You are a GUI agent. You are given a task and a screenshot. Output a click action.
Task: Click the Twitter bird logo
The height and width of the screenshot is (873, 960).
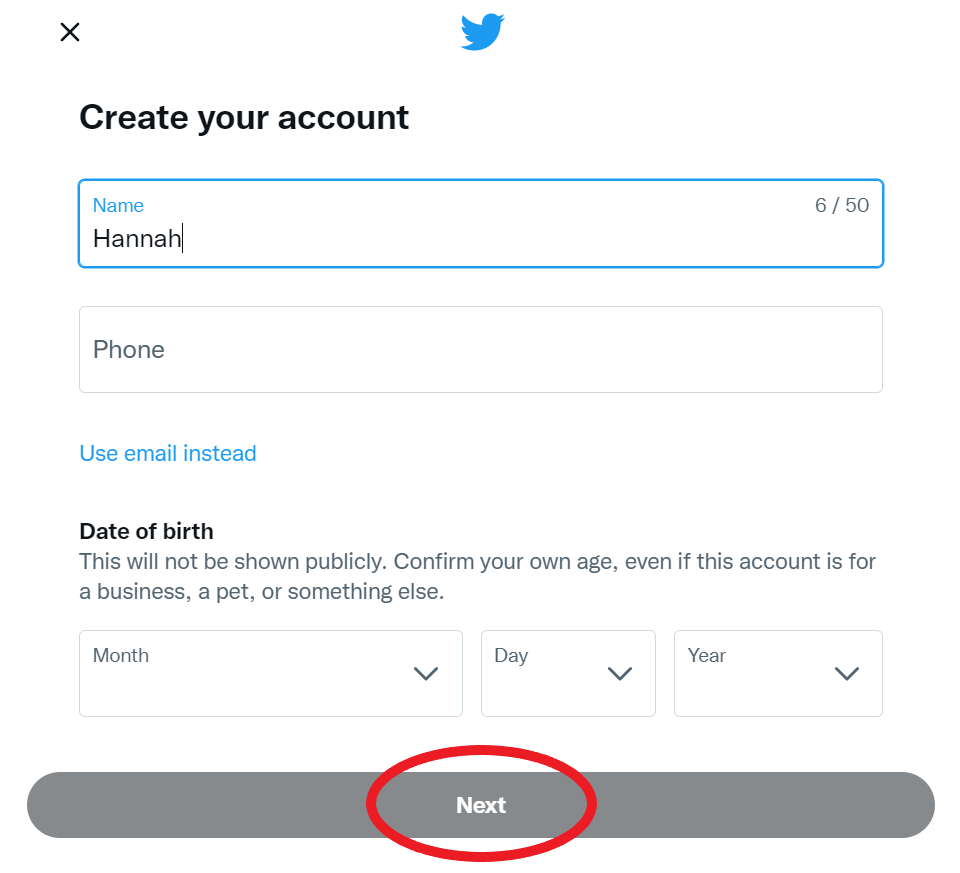click(482, 31)
